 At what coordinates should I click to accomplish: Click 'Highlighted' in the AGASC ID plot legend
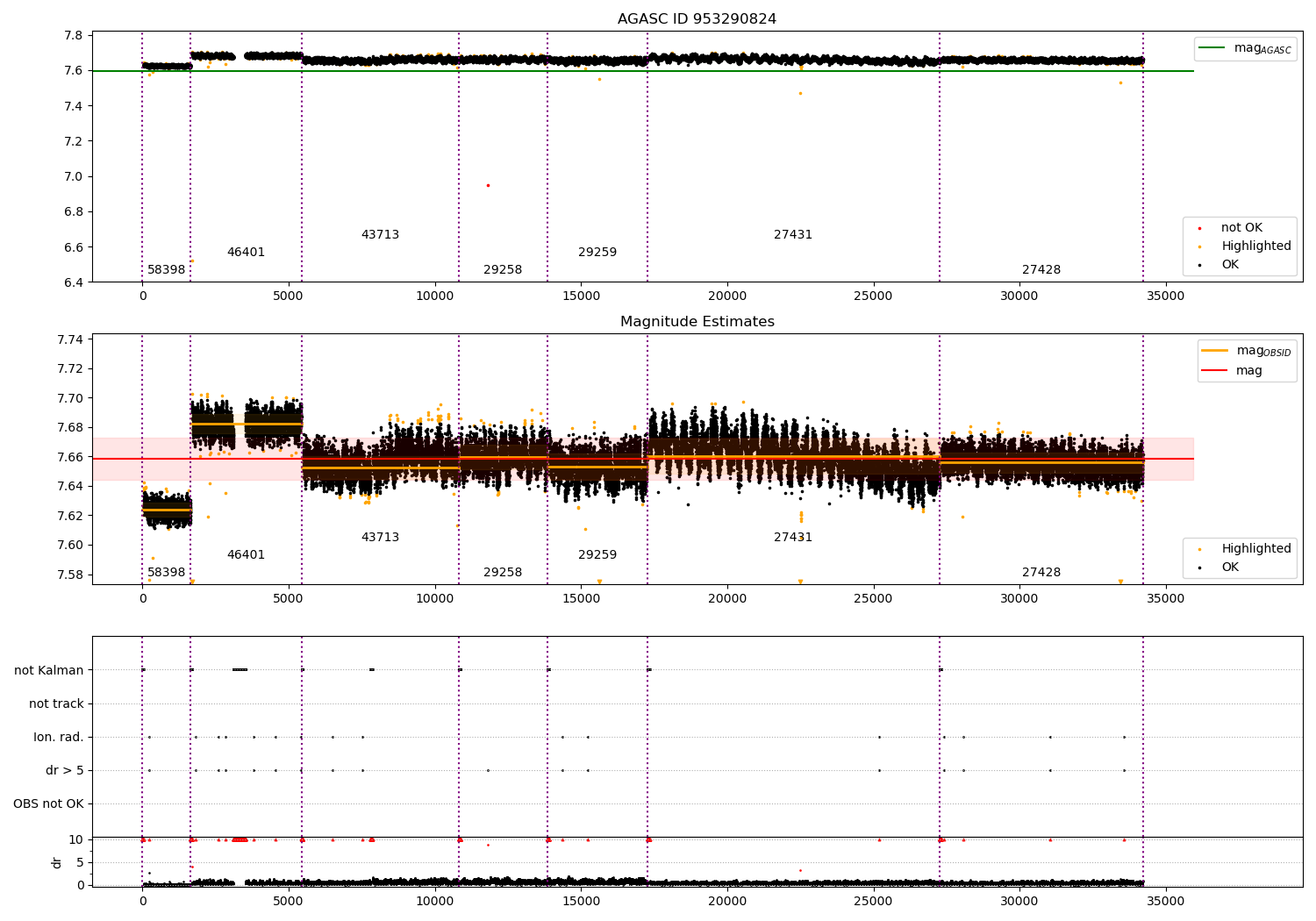pyautogui.click(x=1245, y=246)
